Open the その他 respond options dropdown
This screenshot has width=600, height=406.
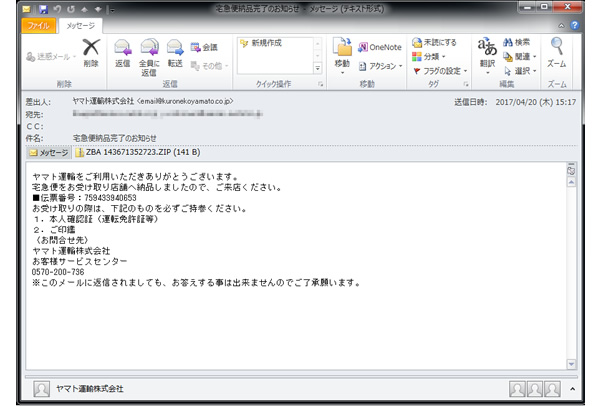point(209,66)
